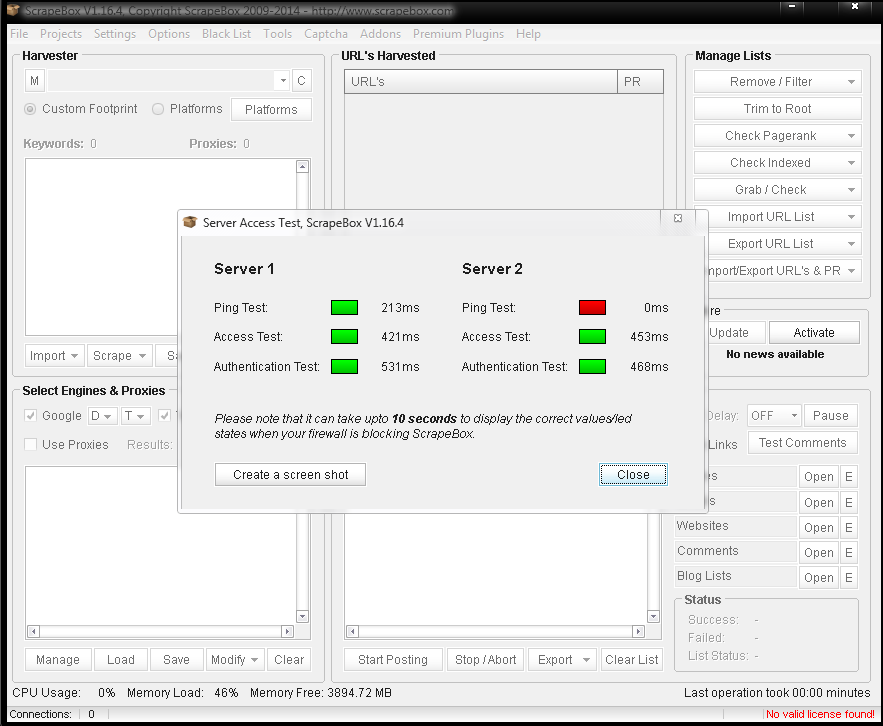Click the Pause button
Viewport: 883px width, 726px height.
[x=831, y=416]
